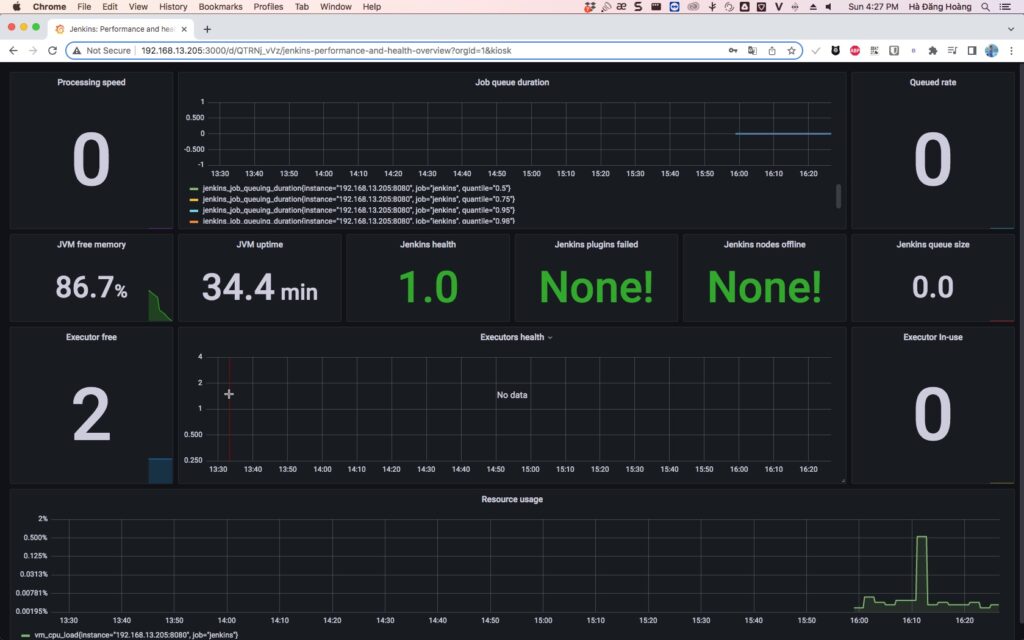Focus the address bar URL
This screenshot has height=640, width=1024.
click(x=326, y=50)
